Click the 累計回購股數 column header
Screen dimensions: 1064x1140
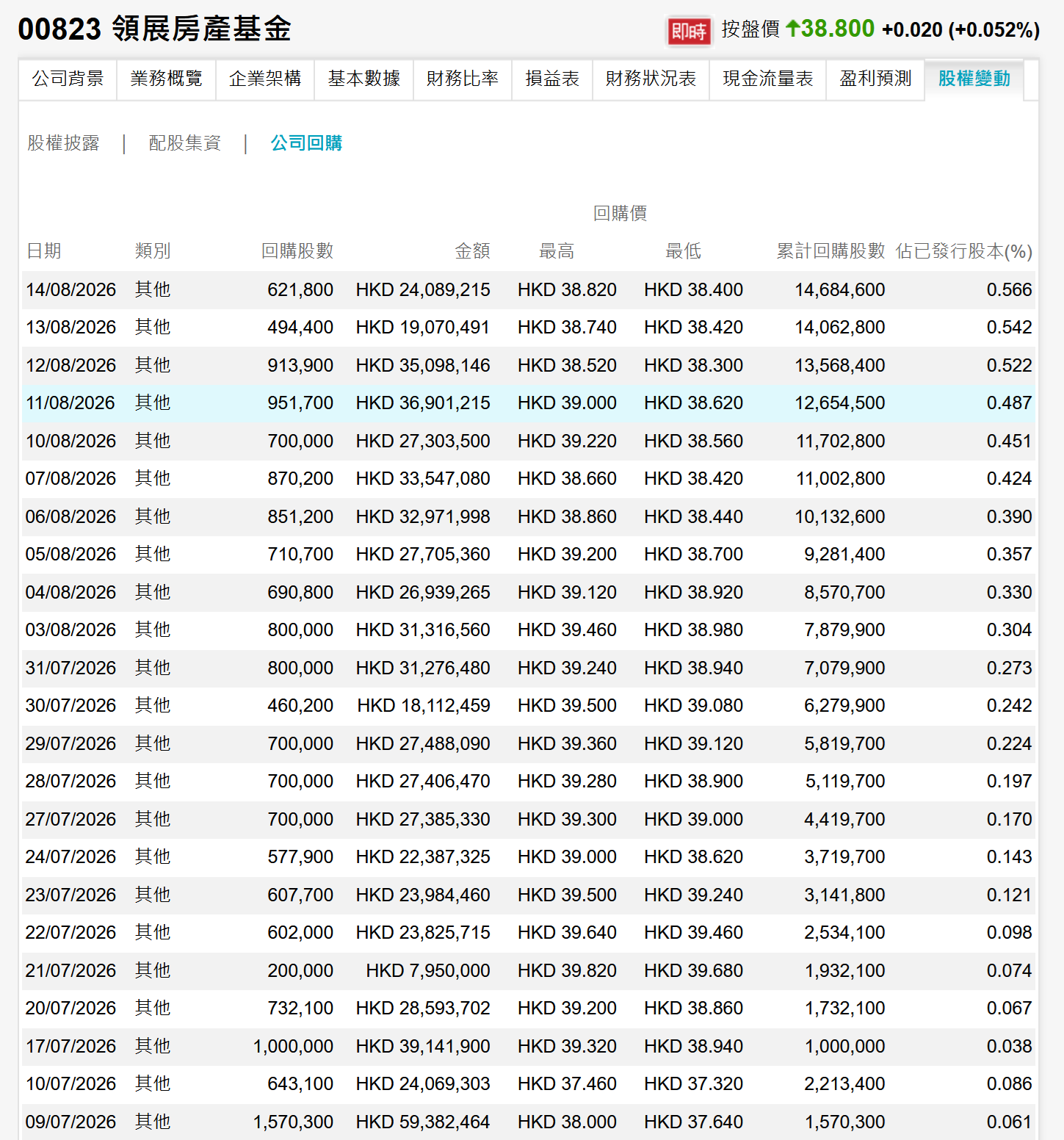(831, 251)
